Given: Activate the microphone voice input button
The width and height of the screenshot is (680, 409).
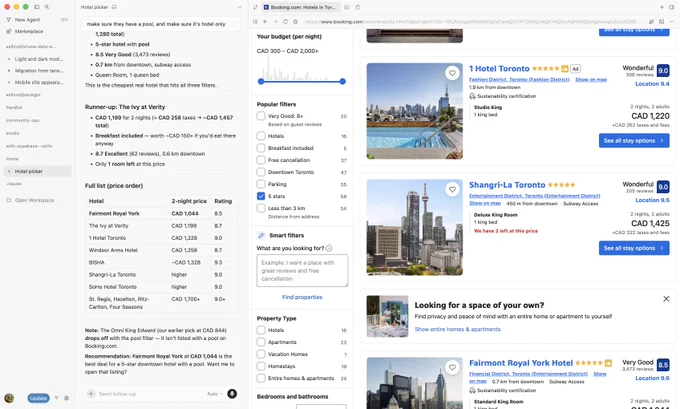Looking at the screenshot, I should click(x=232, y=394).
